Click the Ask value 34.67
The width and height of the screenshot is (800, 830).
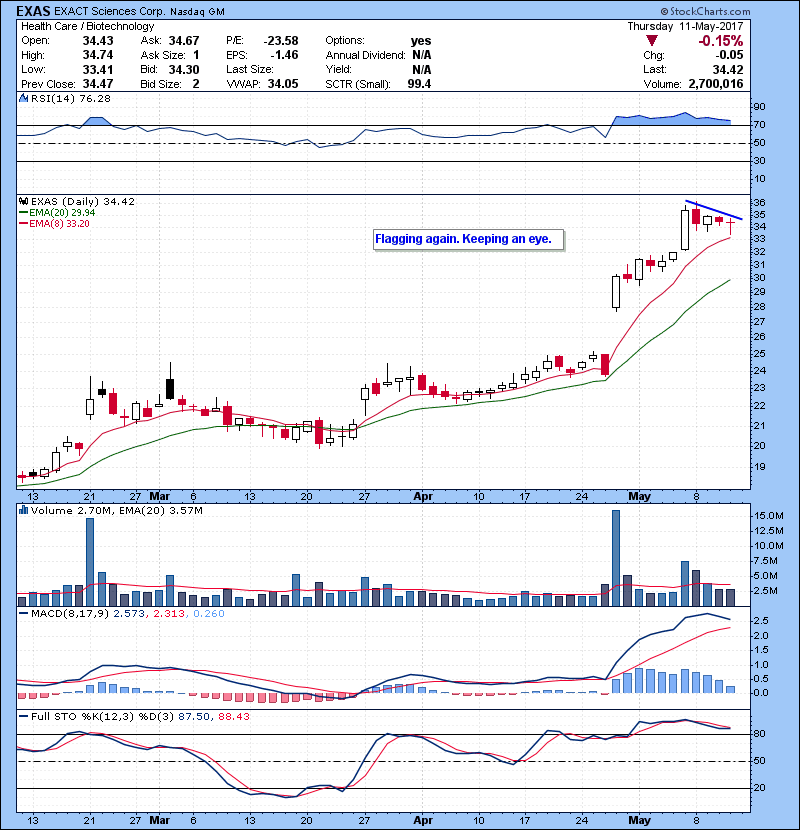point(184,41)
